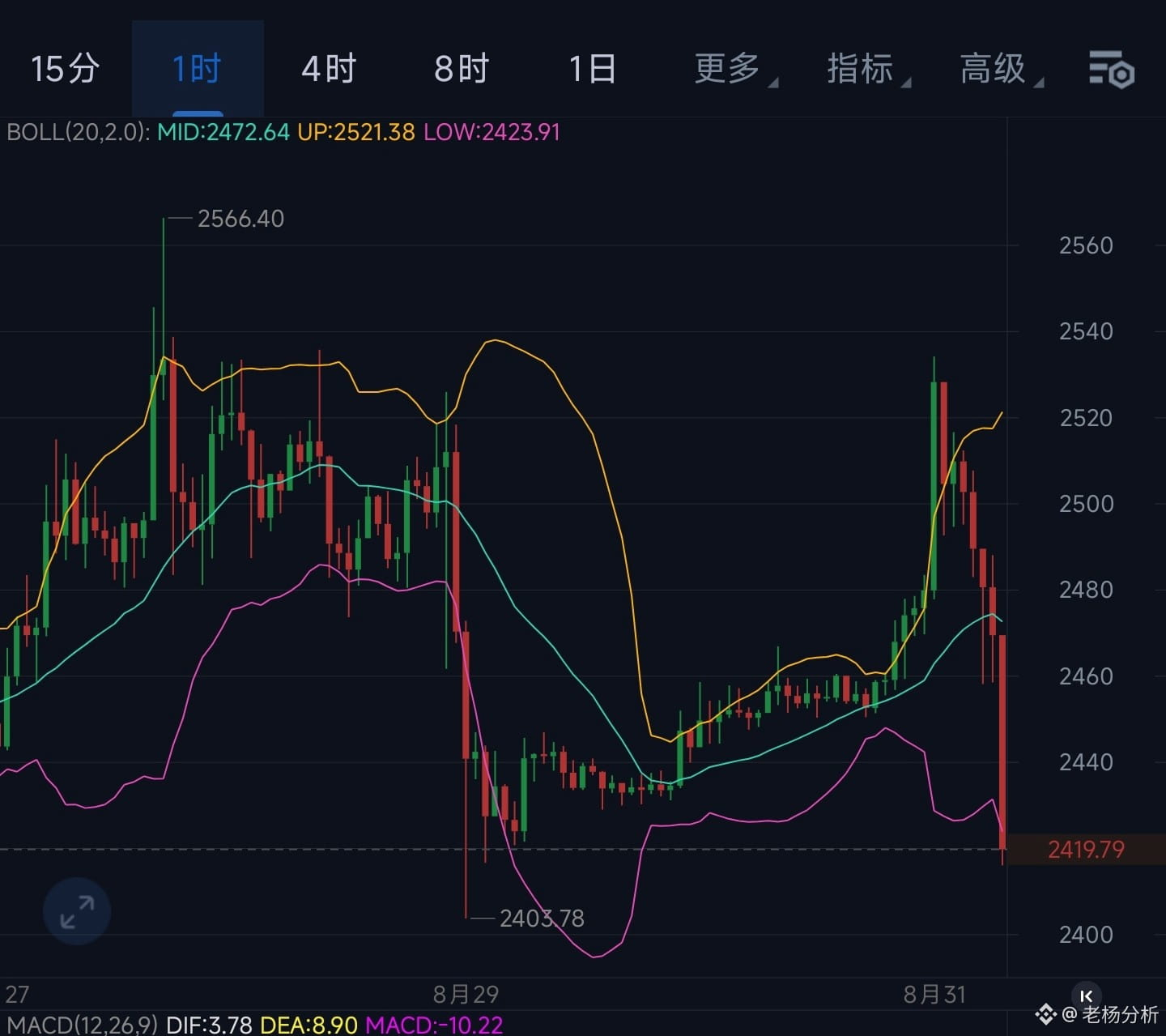Image resolution: width=1166 pixels, height=1036 pixels.
Task: Click the UP:2521.38 value
Action: [356, 132]
